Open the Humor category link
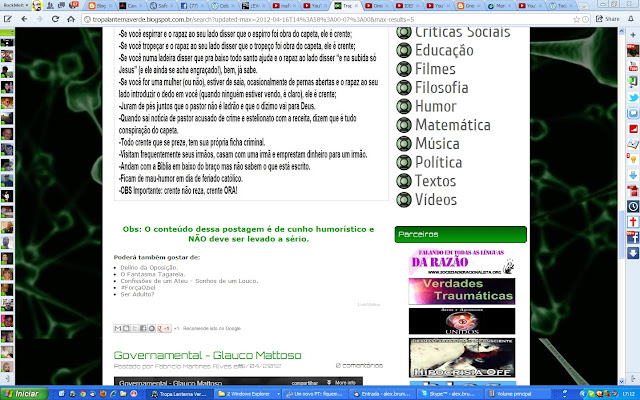640x400 pixels. 436,106
